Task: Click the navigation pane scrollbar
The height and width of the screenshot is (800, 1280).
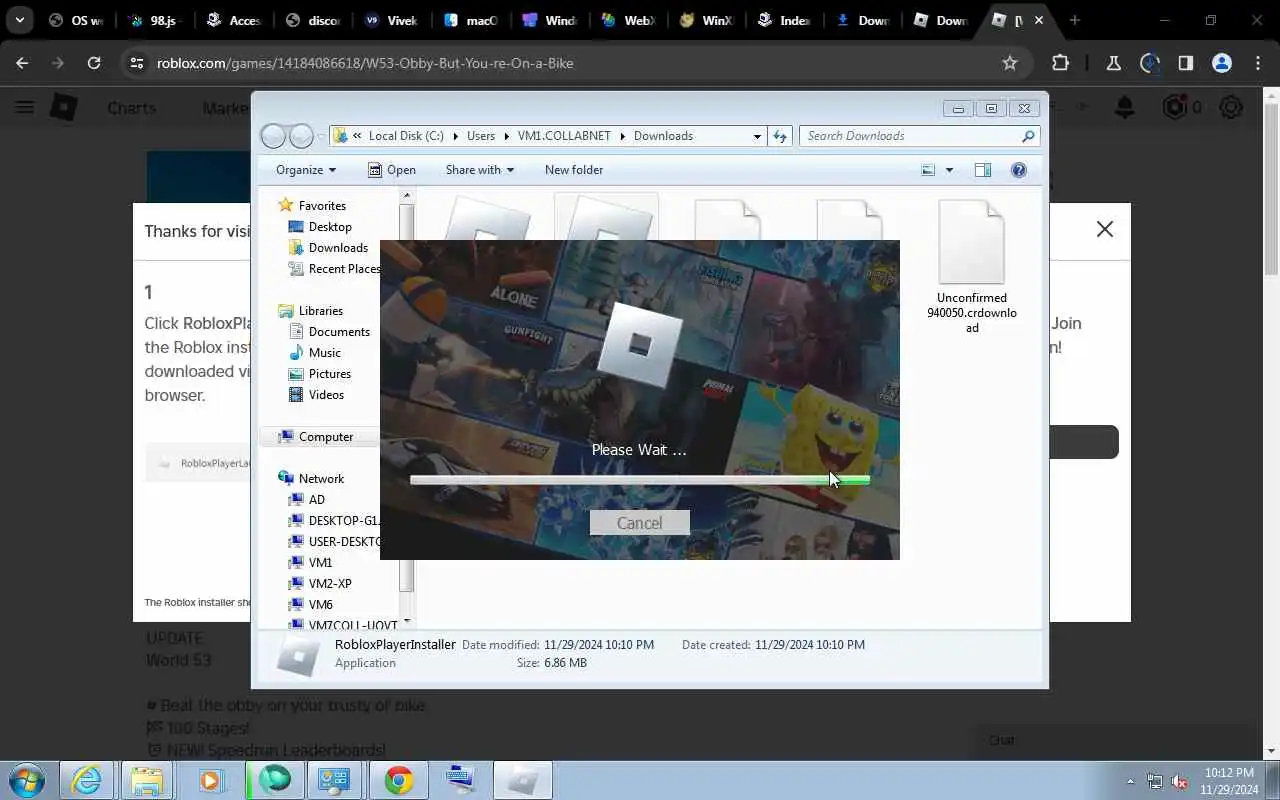Action: click(x=406, y=400)
